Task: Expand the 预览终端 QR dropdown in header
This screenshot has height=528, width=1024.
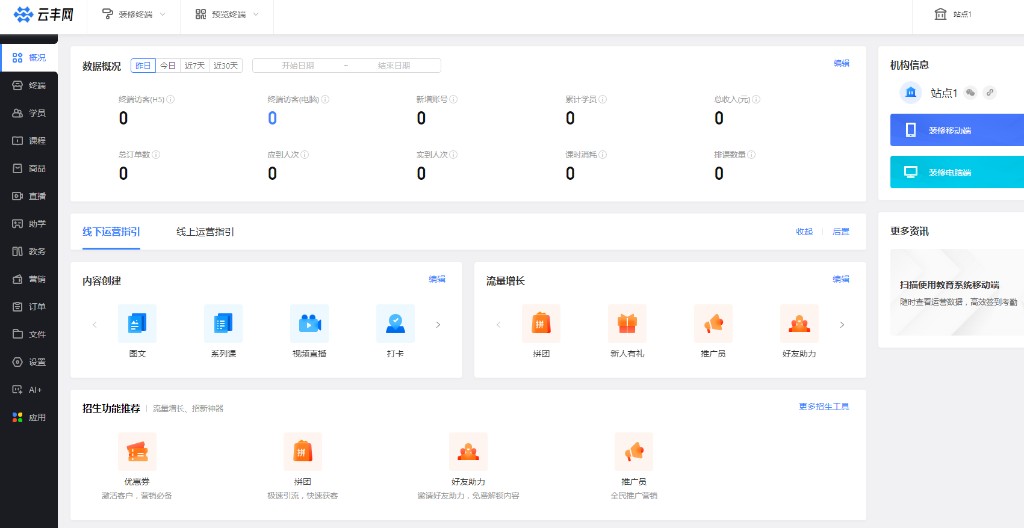Action: 227,14
